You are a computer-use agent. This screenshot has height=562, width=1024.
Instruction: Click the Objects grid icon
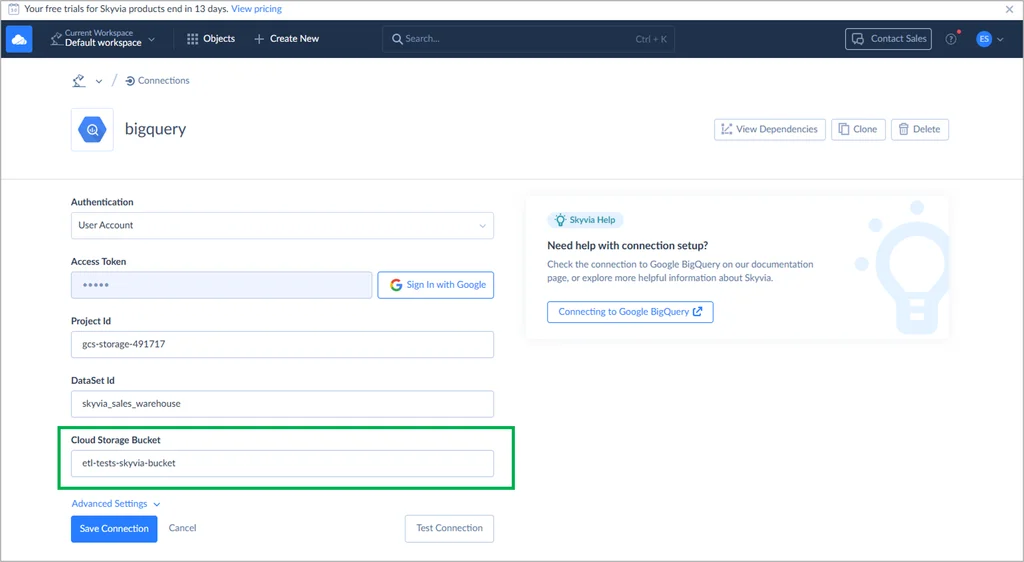193,39
